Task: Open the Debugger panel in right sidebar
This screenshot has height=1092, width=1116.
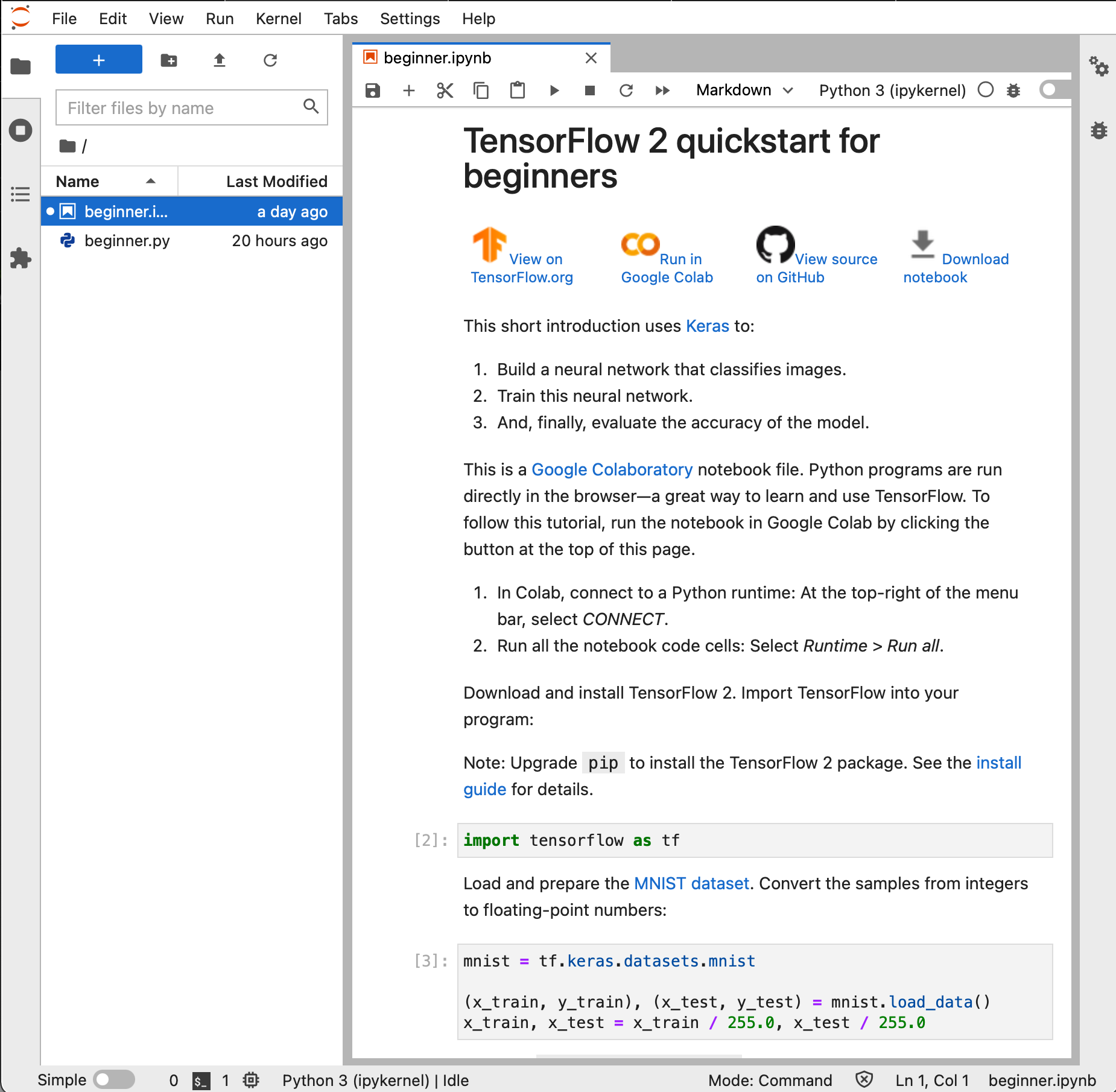Action: (x=1099, y=130)
